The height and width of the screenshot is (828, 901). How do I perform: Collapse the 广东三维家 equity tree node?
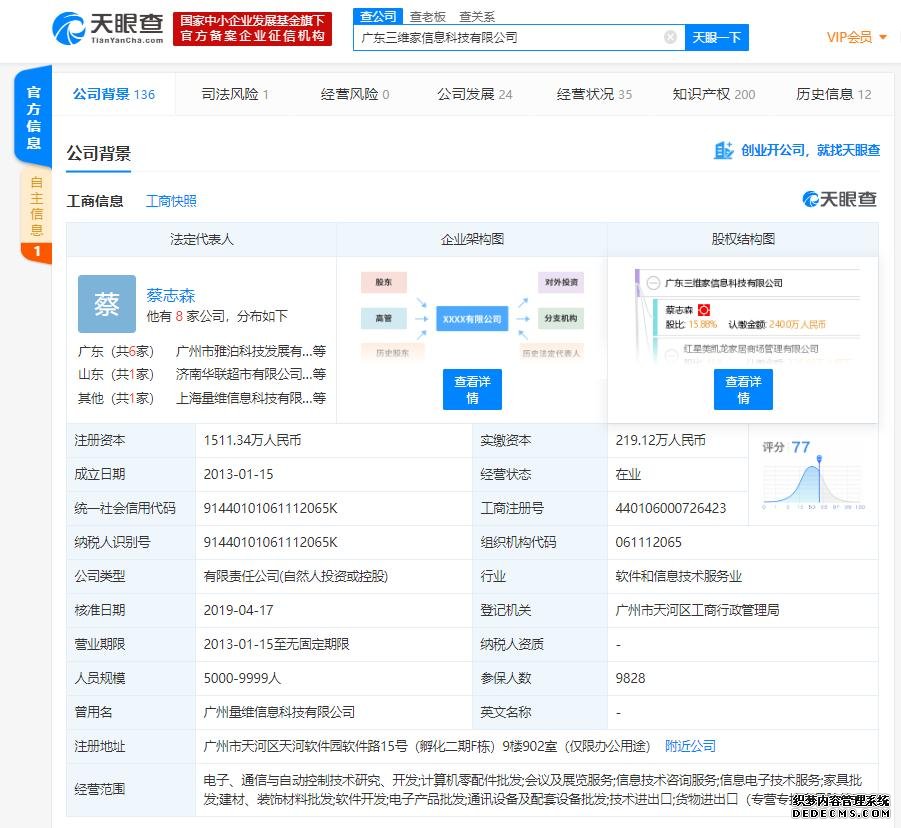coord(653,283)
